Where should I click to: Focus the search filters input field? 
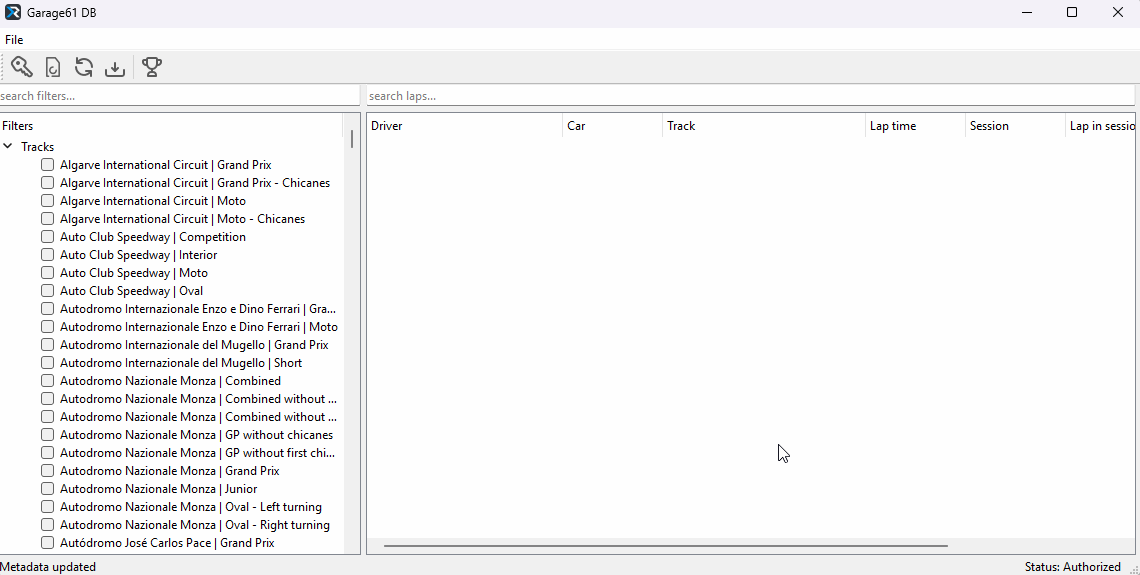tap(179, 96)
